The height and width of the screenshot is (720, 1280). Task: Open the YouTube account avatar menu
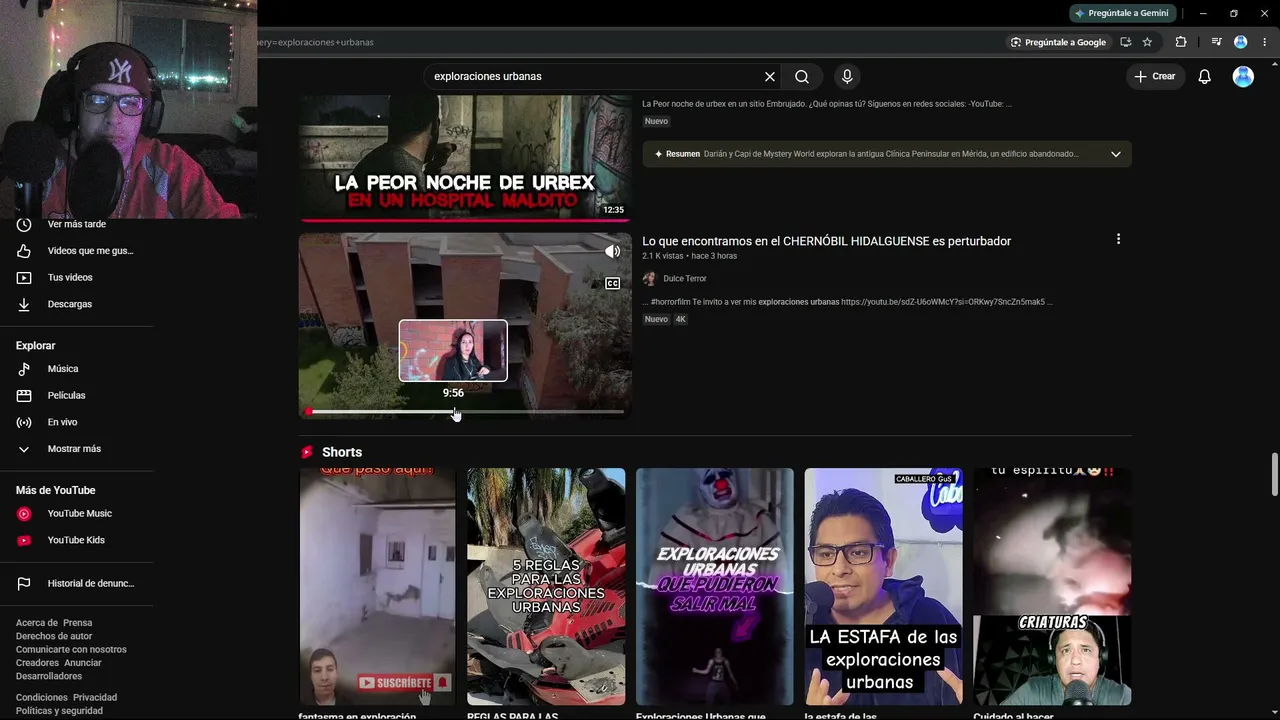point(1243,77)
